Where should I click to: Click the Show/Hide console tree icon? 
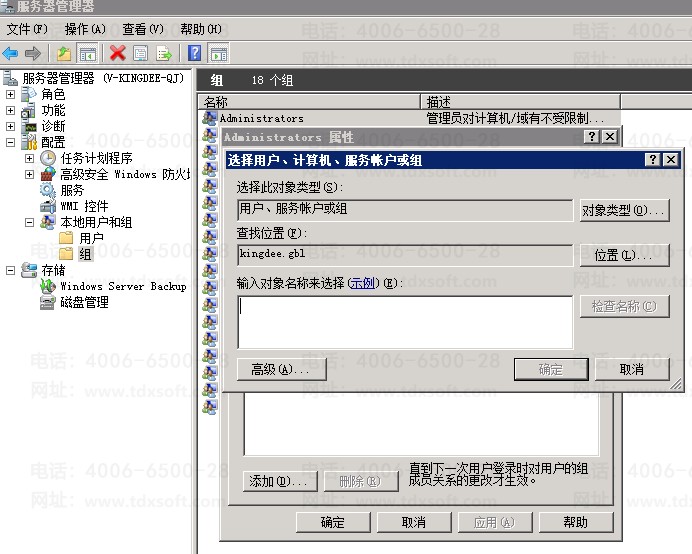click(x=87, y=53)
